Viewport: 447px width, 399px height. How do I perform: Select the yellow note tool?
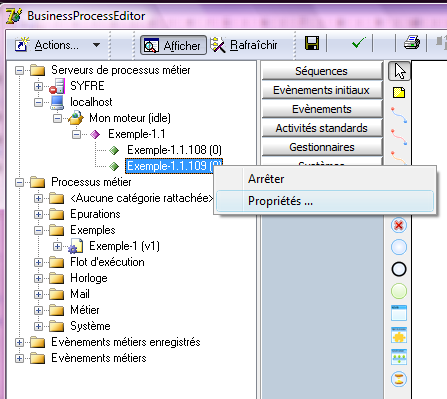(399, 92)
